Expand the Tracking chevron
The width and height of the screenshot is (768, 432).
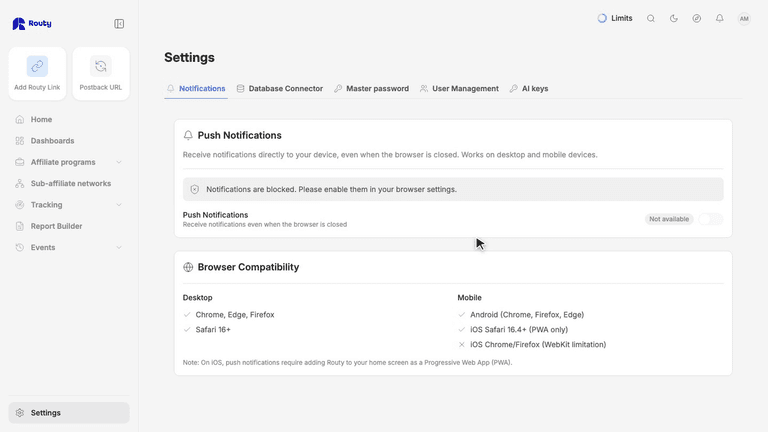tap(119, 205)
